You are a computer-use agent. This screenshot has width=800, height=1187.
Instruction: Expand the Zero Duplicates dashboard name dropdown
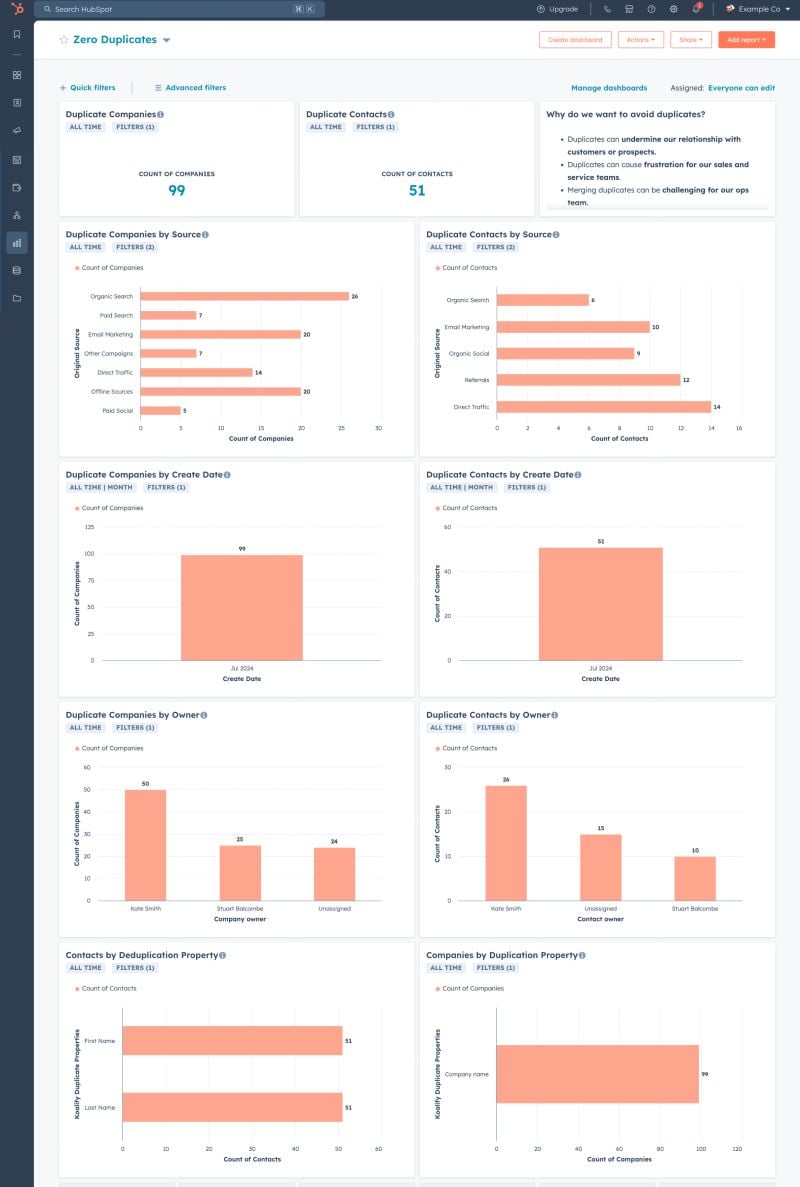pos(166,39)
